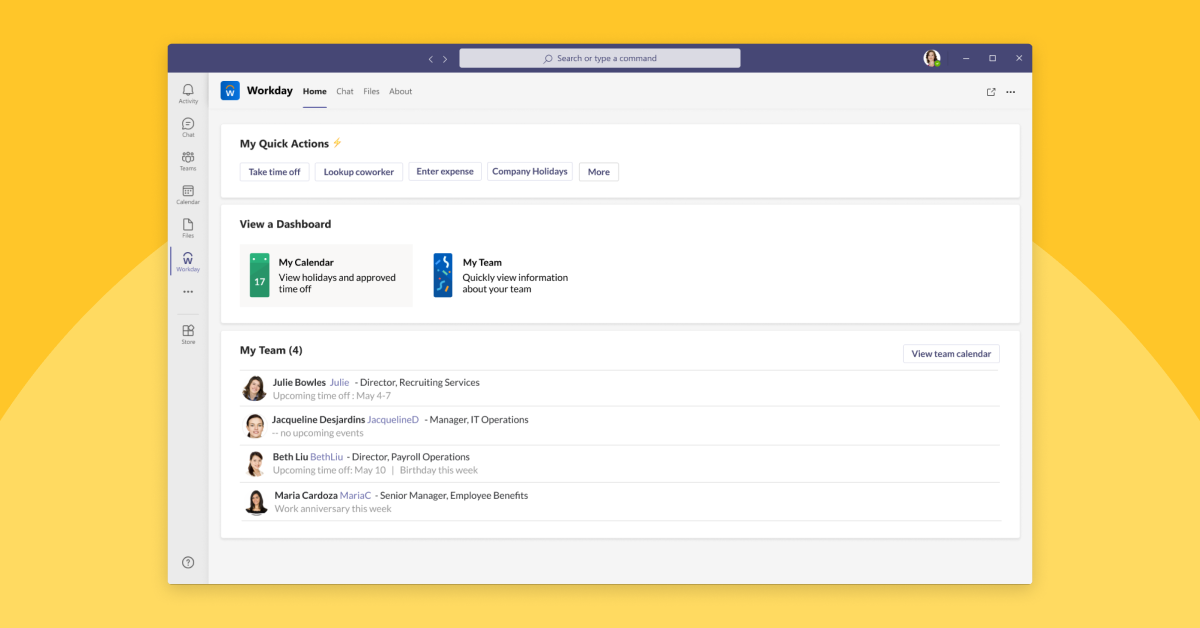
Task: Open the Chat section in the sidebar
Action: click(187, 127)
